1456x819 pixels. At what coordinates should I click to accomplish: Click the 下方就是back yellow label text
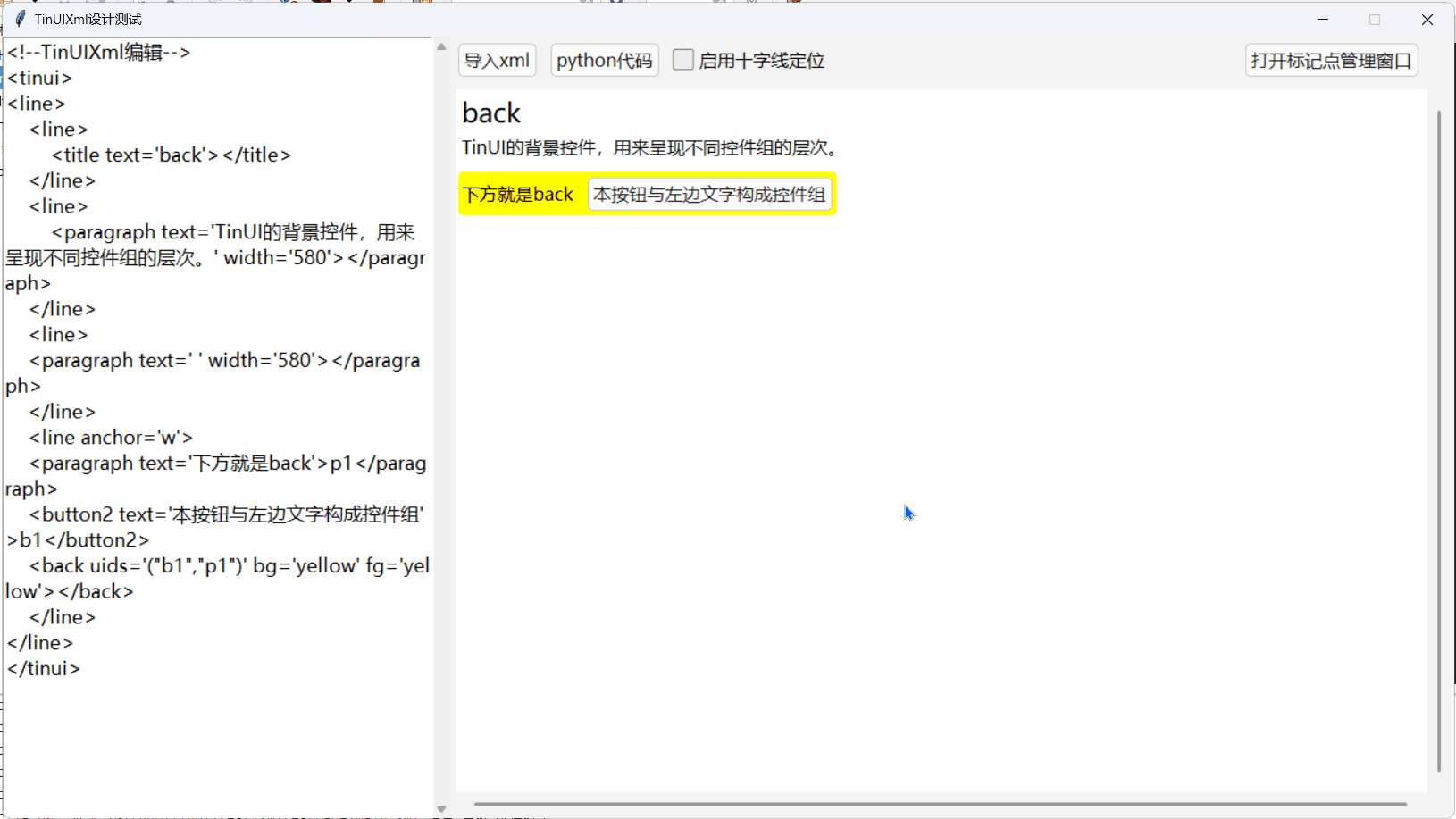[518, 195]
